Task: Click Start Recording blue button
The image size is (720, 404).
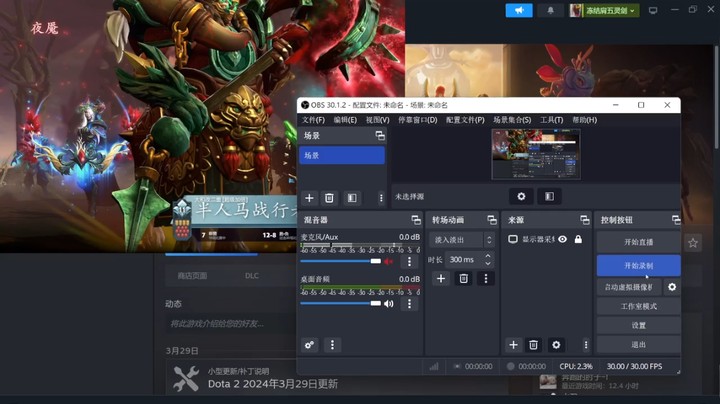Action: [x=638, y=266]
